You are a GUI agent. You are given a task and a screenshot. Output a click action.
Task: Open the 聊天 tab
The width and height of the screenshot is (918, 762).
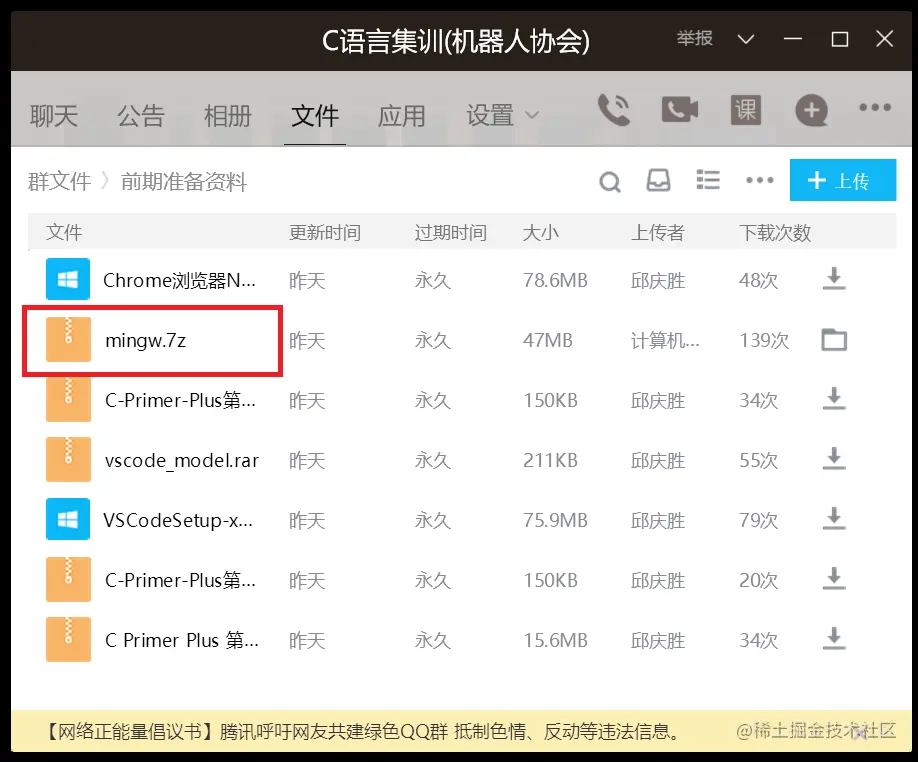click(54, 115)
